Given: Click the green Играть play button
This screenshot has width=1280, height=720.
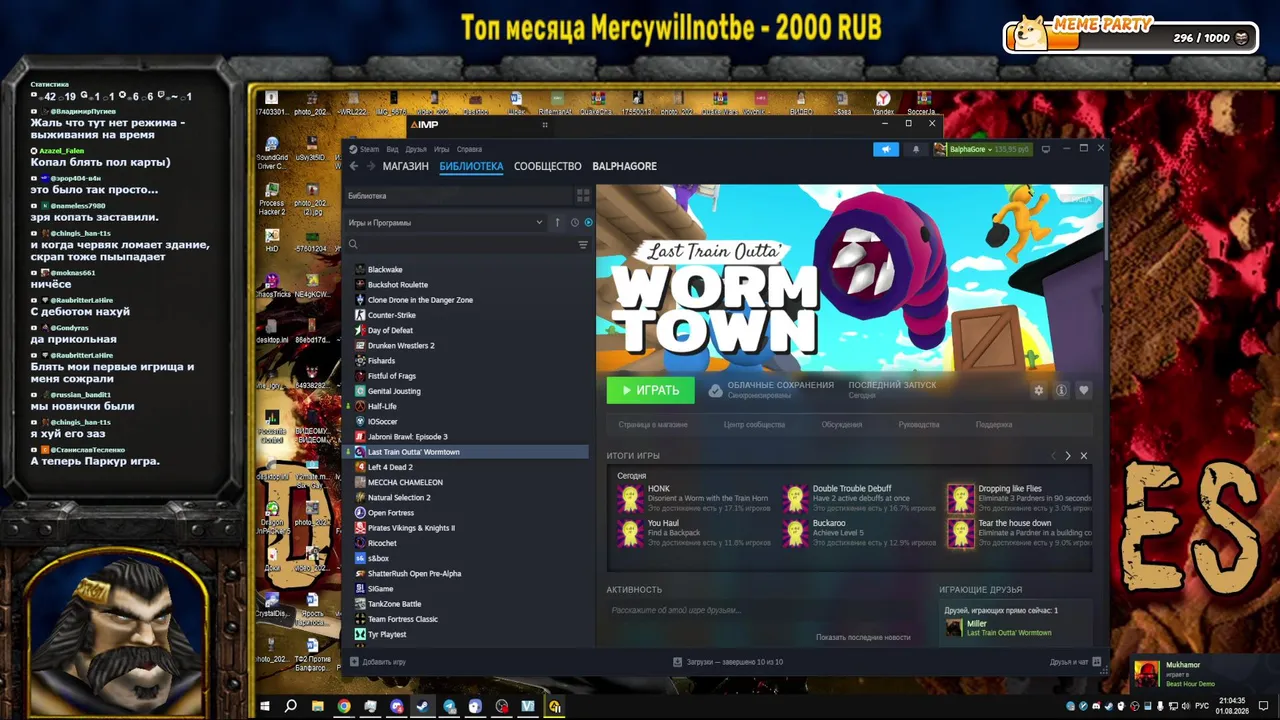Looking at the screenshot, I should coord(650,390).
